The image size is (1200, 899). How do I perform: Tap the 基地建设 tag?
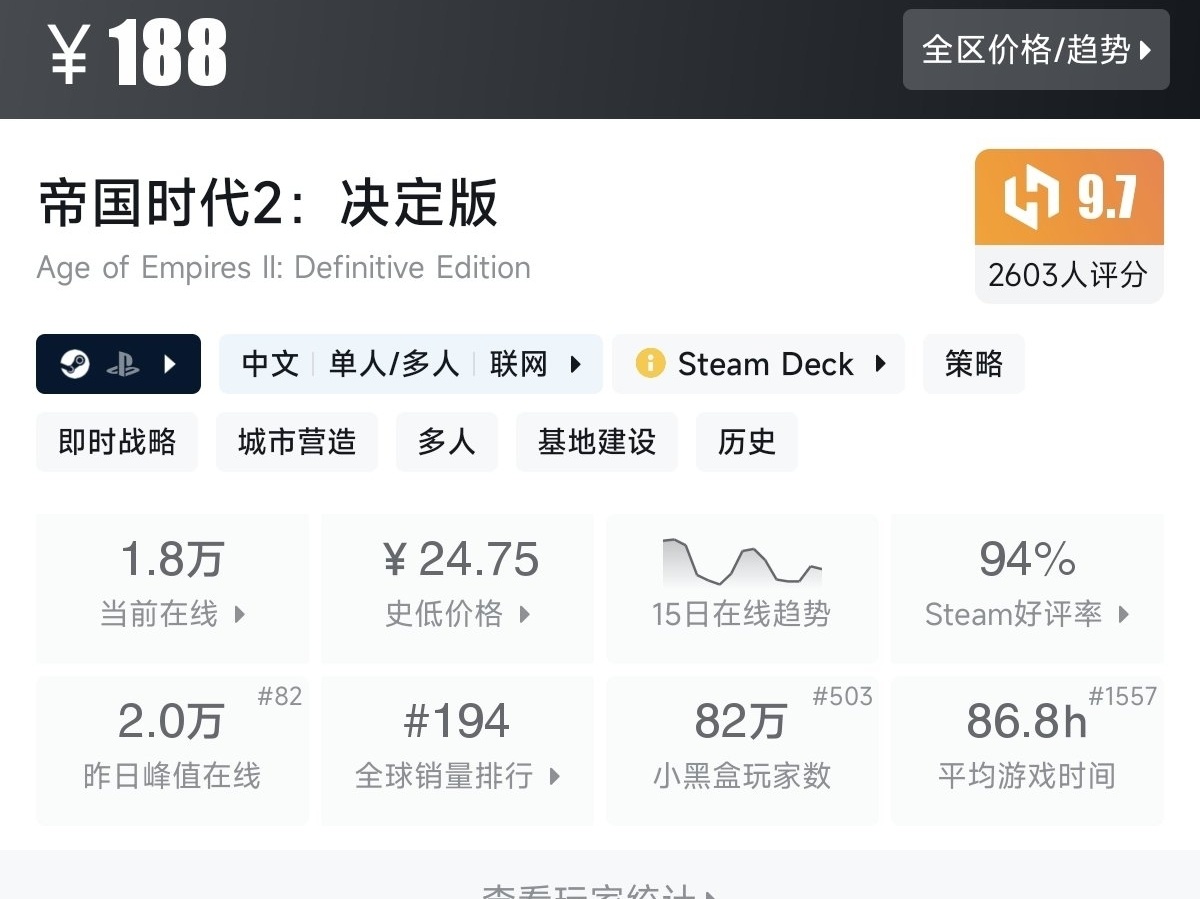tap(596, 442)
